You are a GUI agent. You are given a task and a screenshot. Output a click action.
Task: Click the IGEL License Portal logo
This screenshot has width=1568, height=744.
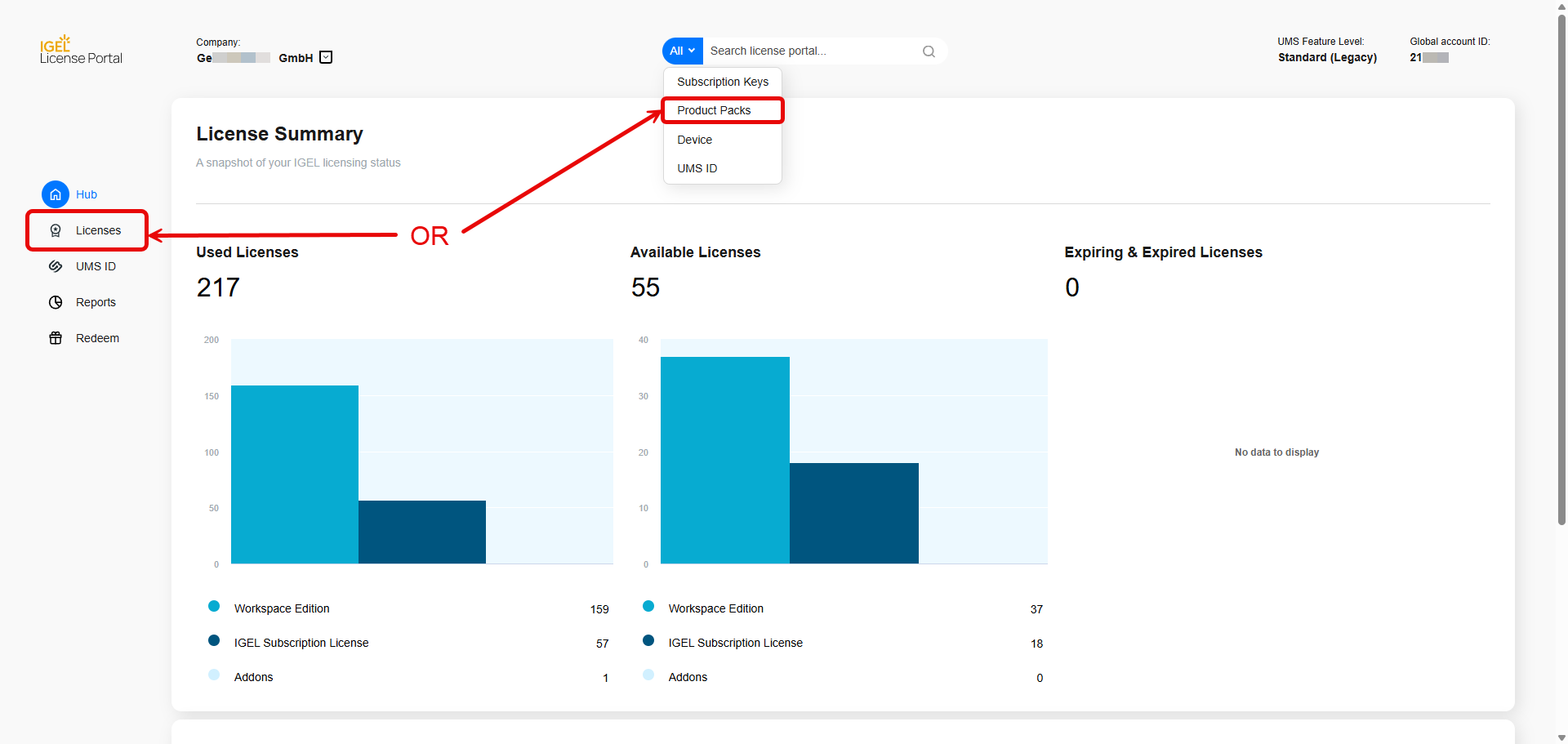coord(80,49)
